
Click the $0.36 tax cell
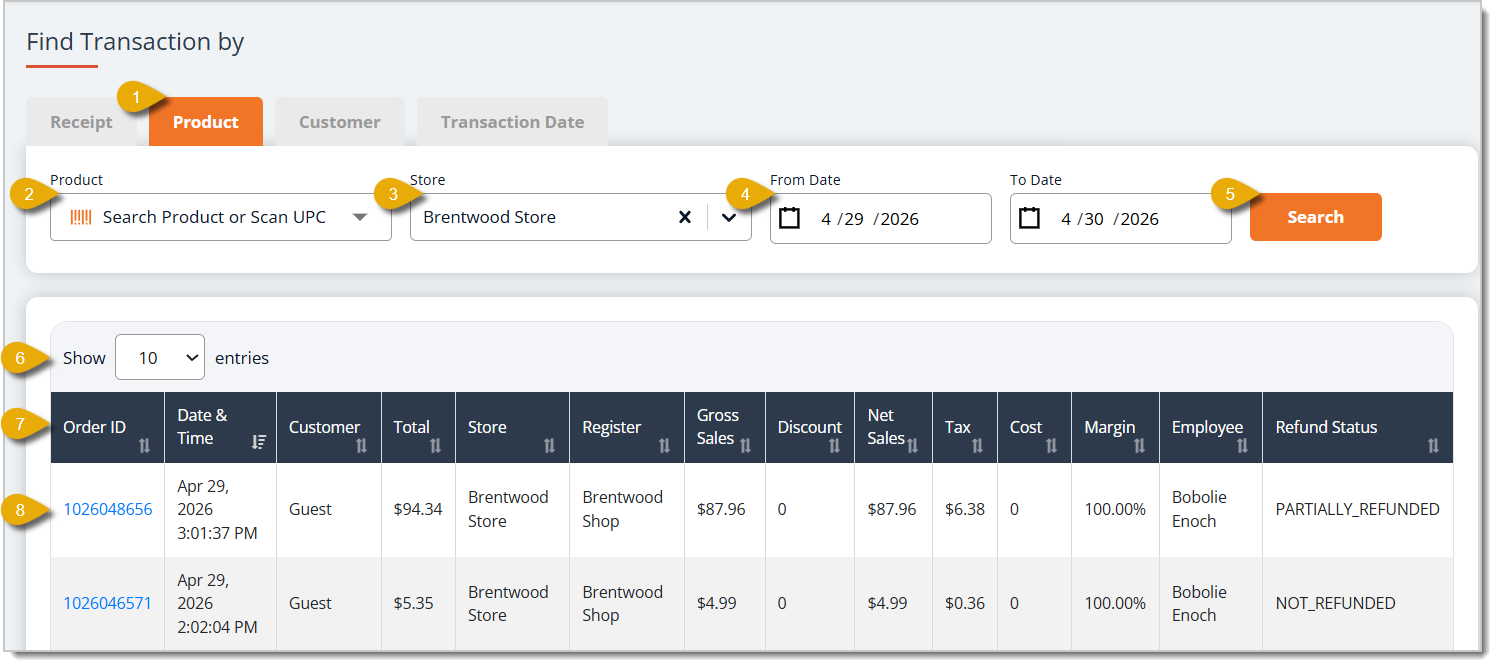click(965, 603)
